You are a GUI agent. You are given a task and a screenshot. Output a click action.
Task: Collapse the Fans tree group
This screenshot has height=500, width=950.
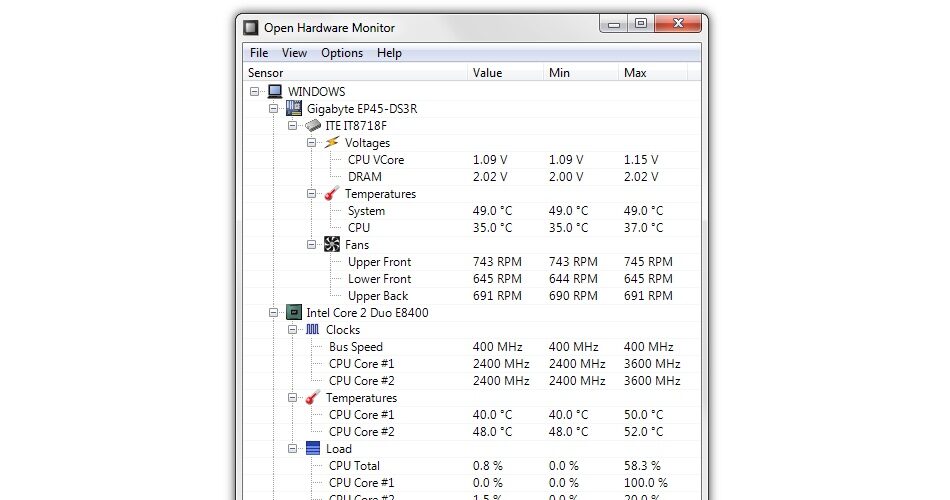[x=312, y=245]
